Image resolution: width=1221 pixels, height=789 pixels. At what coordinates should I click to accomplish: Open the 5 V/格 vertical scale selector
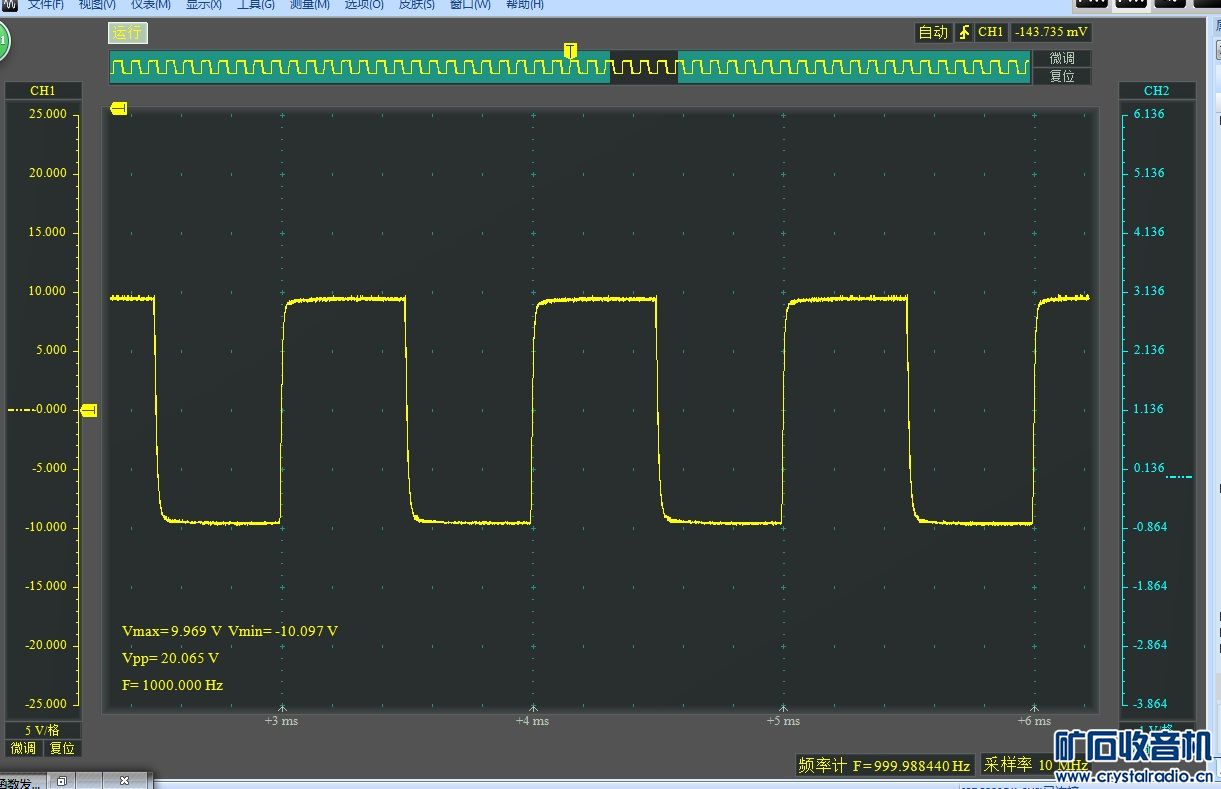(x=42, y=730)
